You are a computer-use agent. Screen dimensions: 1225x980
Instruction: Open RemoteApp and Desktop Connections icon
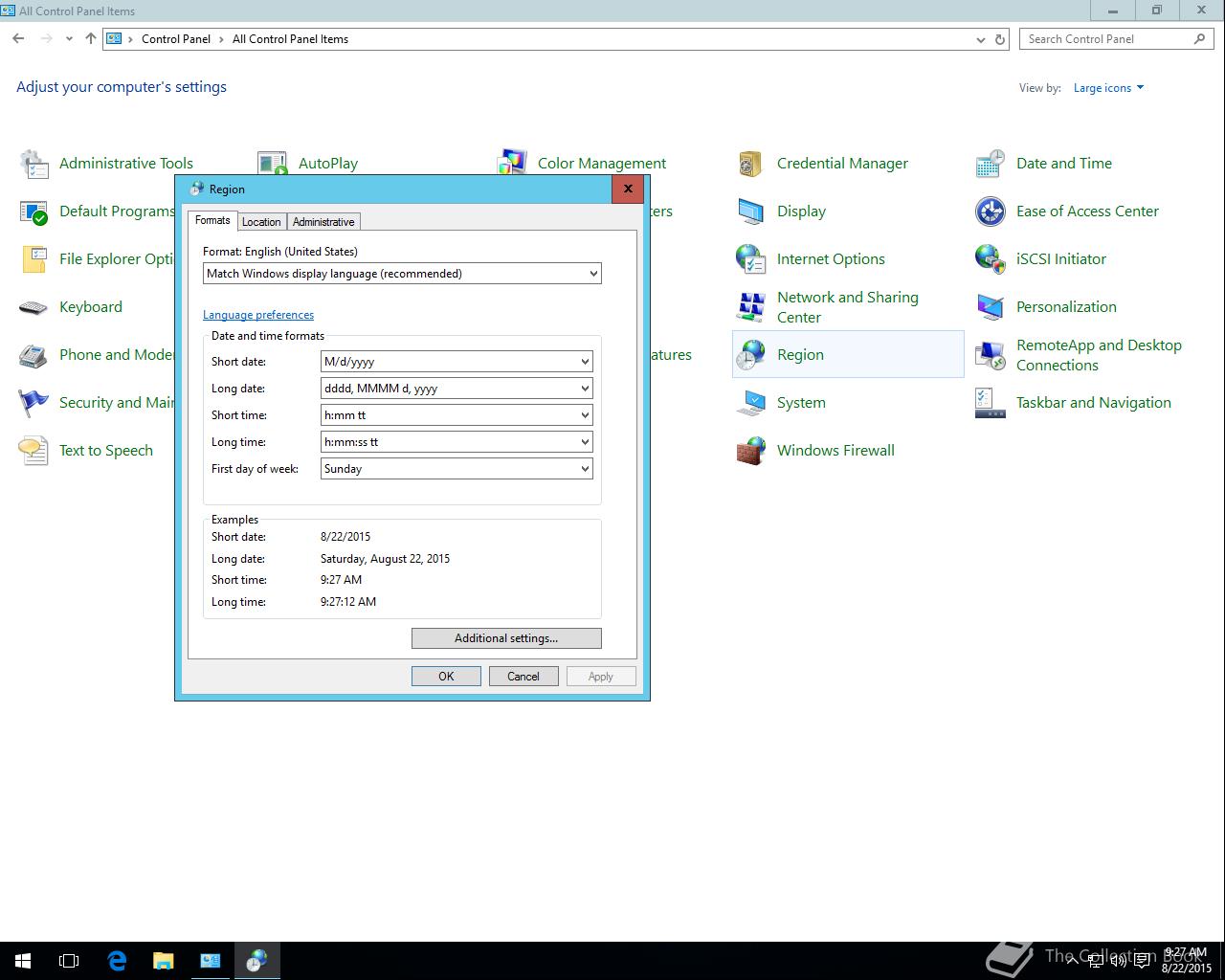[x=991, y=355]
